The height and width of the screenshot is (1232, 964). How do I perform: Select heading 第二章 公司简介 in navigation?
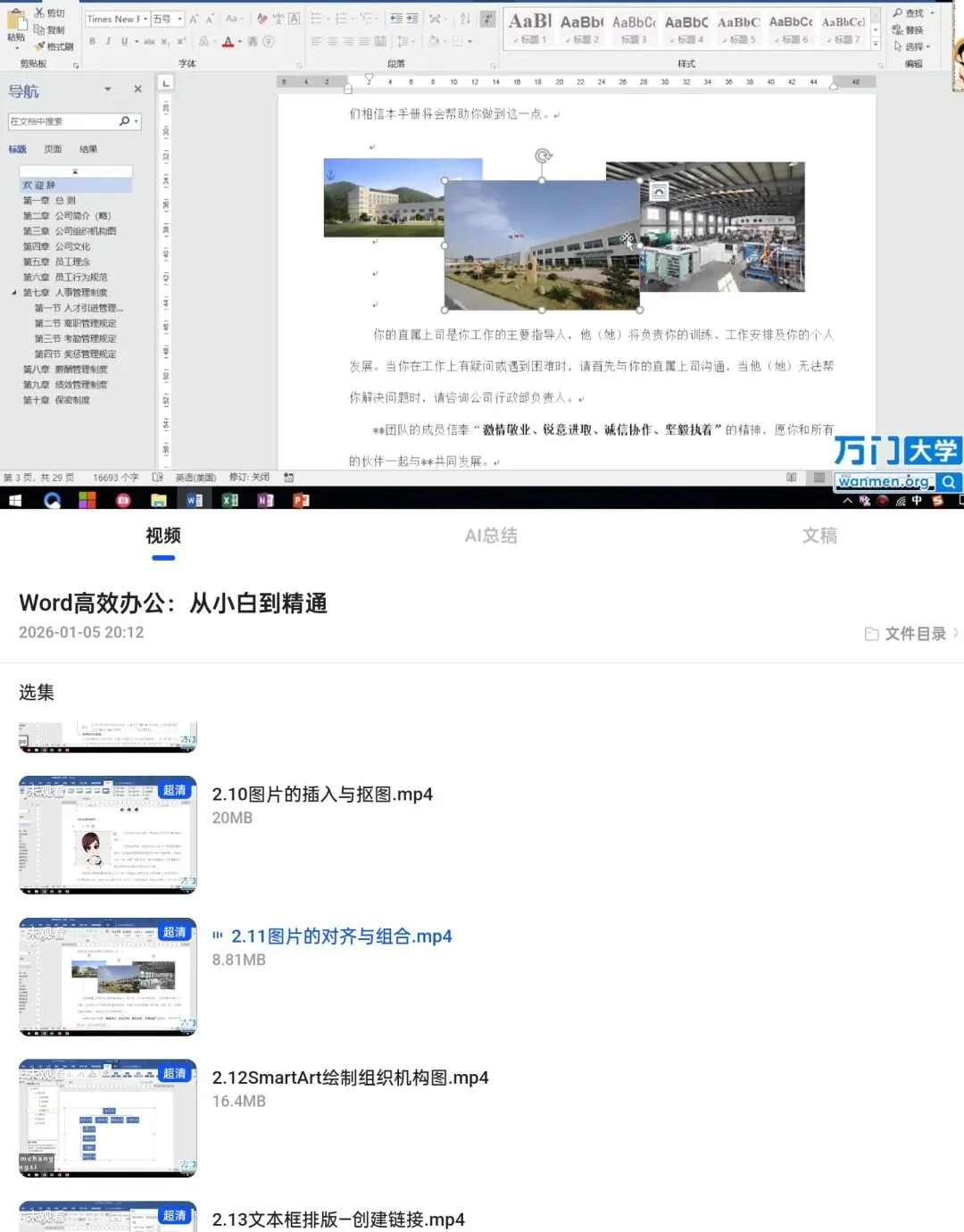point(67,216)
